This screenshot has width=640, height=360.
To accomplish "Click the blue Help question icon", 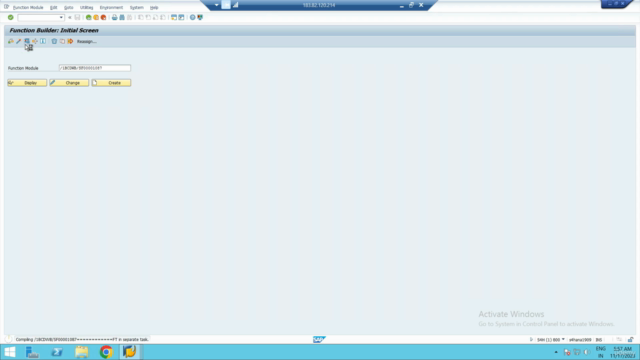I will click(193, 18).
